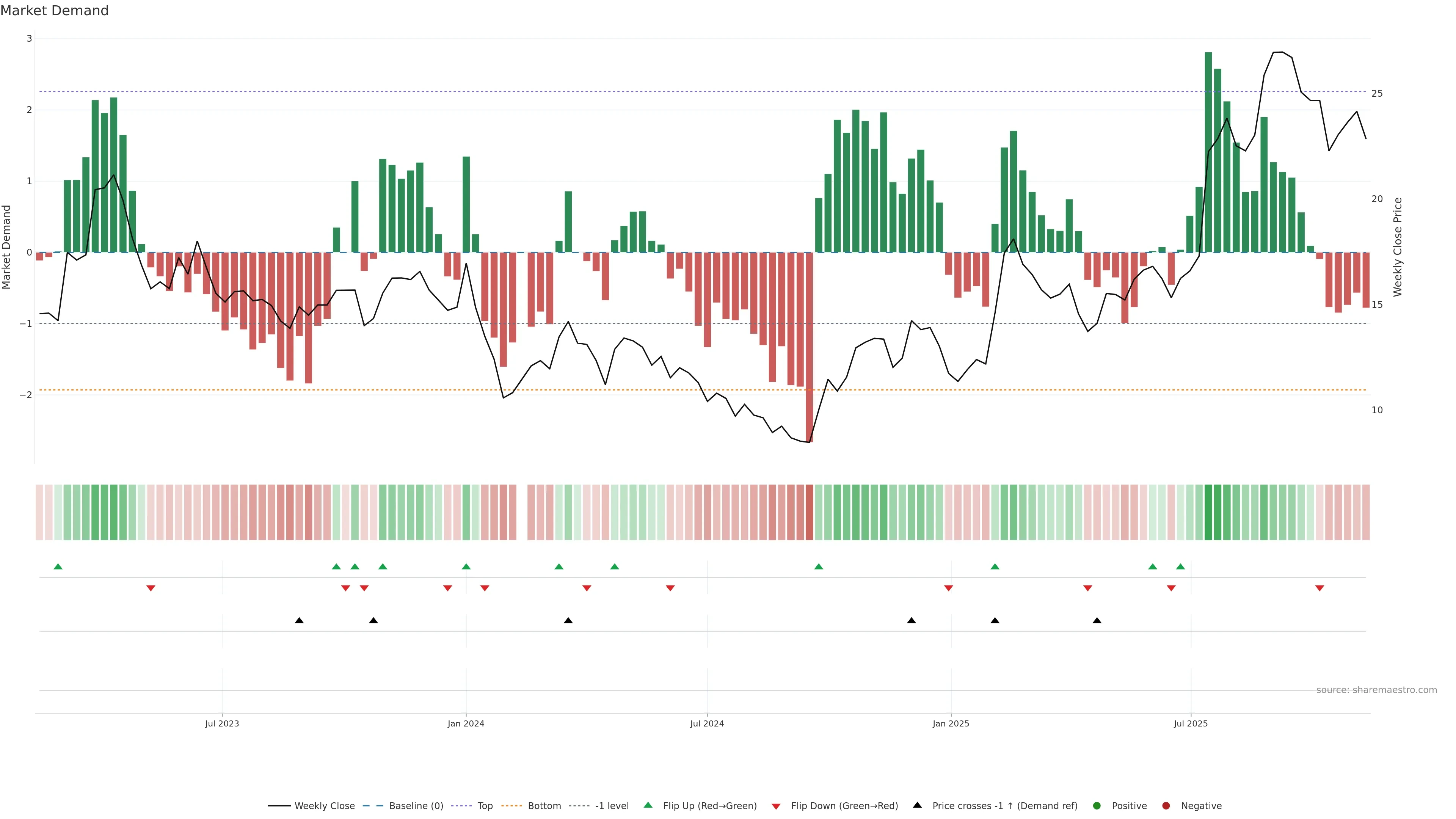Hide the Top dotted line legend
The image size is (1456, 819).
485,806
